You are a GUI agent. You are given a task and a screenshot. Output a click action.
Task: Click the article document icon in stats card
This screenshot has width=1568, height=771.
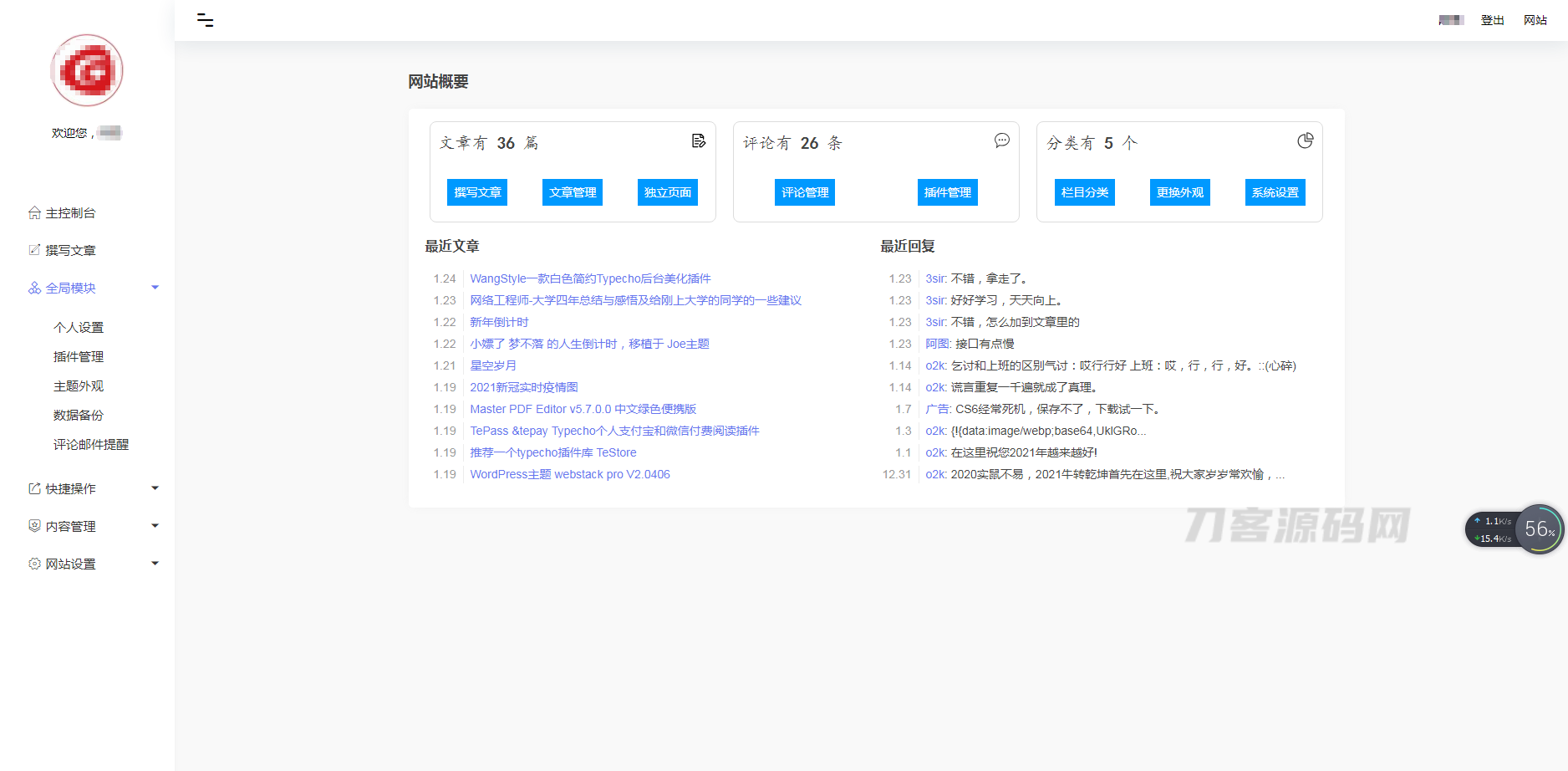coord(699,140)
